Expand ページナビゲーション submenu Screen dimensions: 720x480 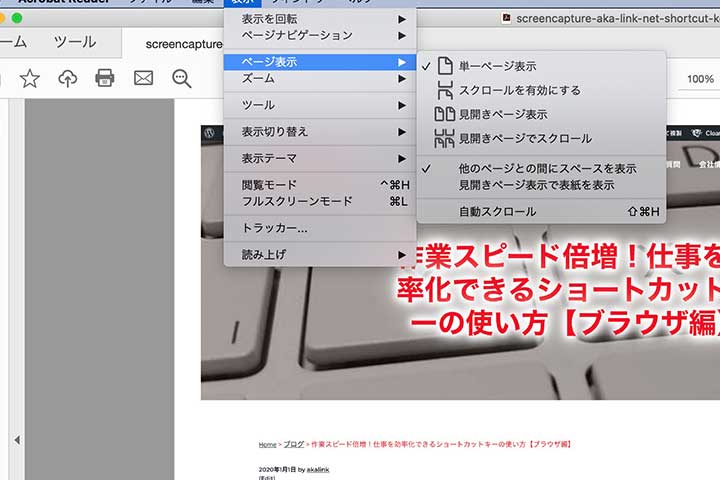pos(320,35)
